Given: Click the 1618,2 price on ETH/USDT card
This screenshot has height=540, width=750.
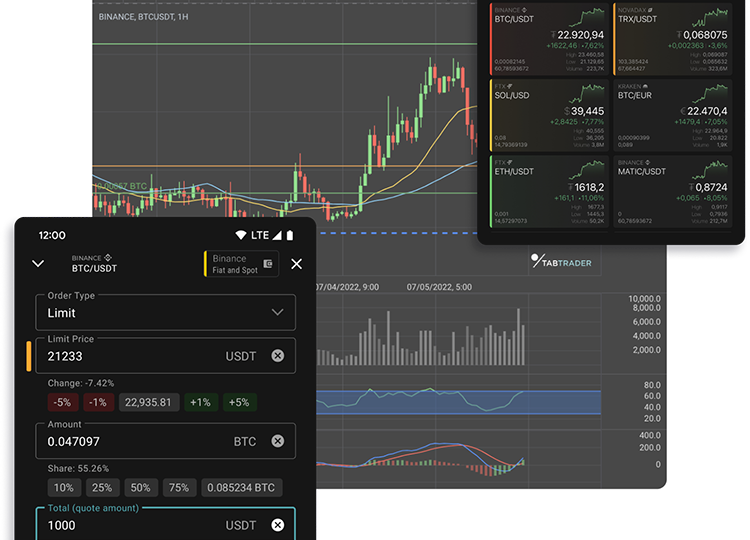Looking at the screenshot, I should (x=589, y=187).
